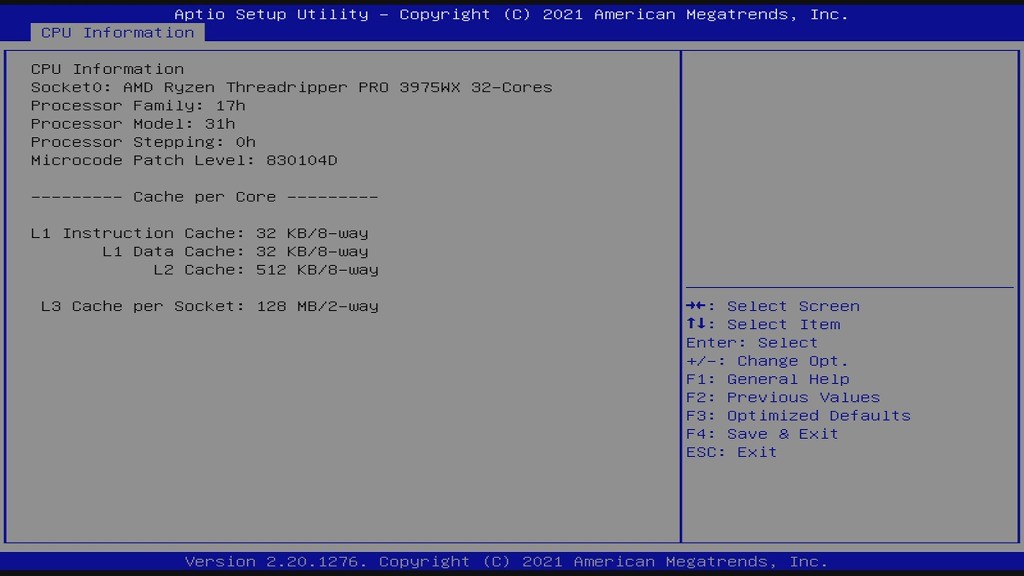The width and height of the screenshot is (1024, 576).
Task: Click the L1 Instruction Cache line
Action: (x=199, y=233)
